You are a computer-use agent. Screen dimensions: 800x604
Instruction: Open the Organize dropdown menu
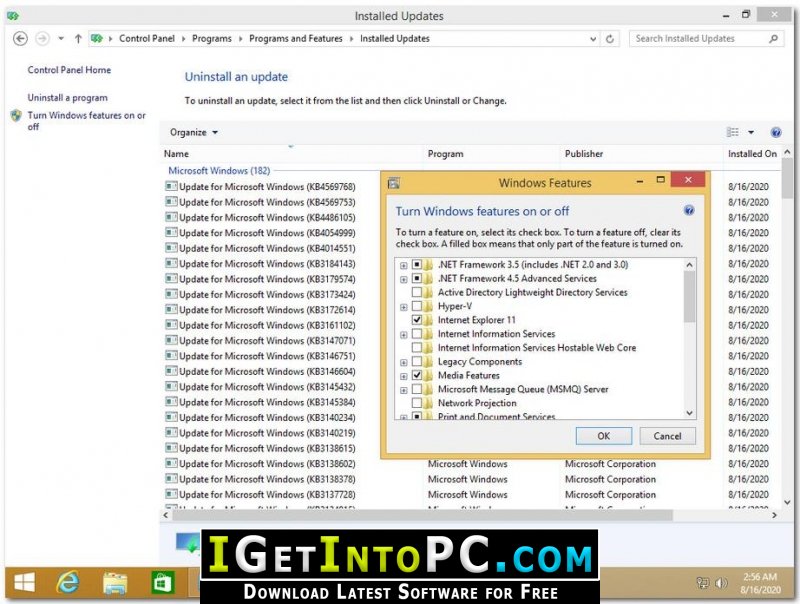pos(194,133)
